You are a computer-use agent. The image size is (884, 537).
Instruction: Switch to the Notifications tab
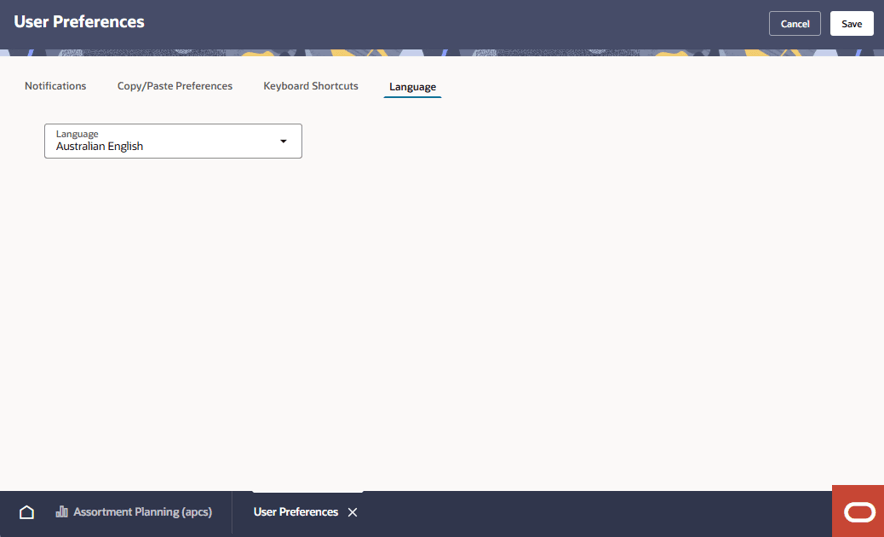[x=55, y=86]
